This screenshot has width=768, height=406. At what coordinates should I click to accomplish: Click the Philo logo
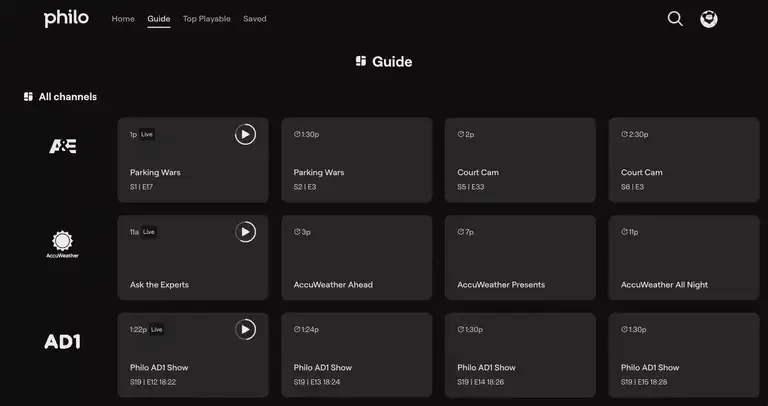(x=66, y=19)
